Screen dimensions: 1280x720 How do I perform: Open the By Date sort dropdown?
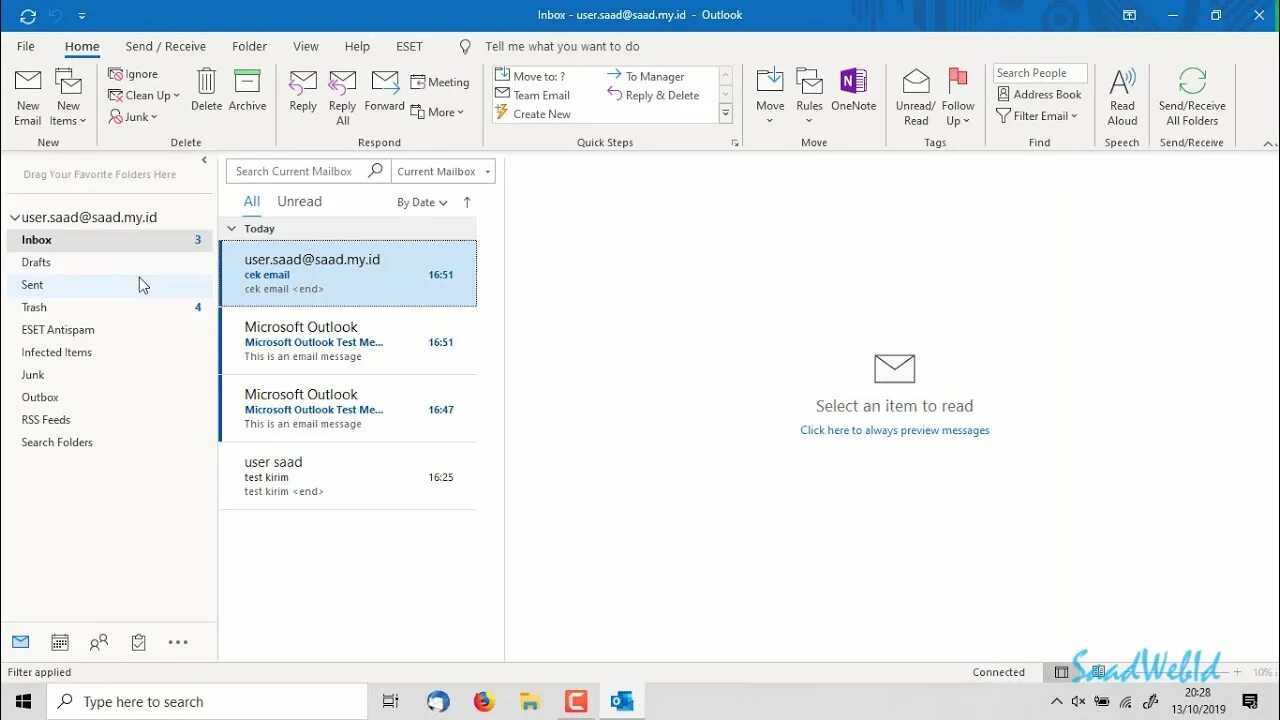point(422,202)
